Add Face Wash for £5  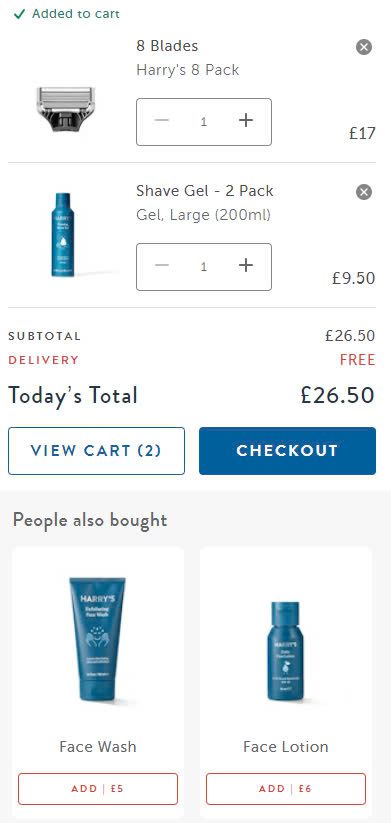(98, 789)
